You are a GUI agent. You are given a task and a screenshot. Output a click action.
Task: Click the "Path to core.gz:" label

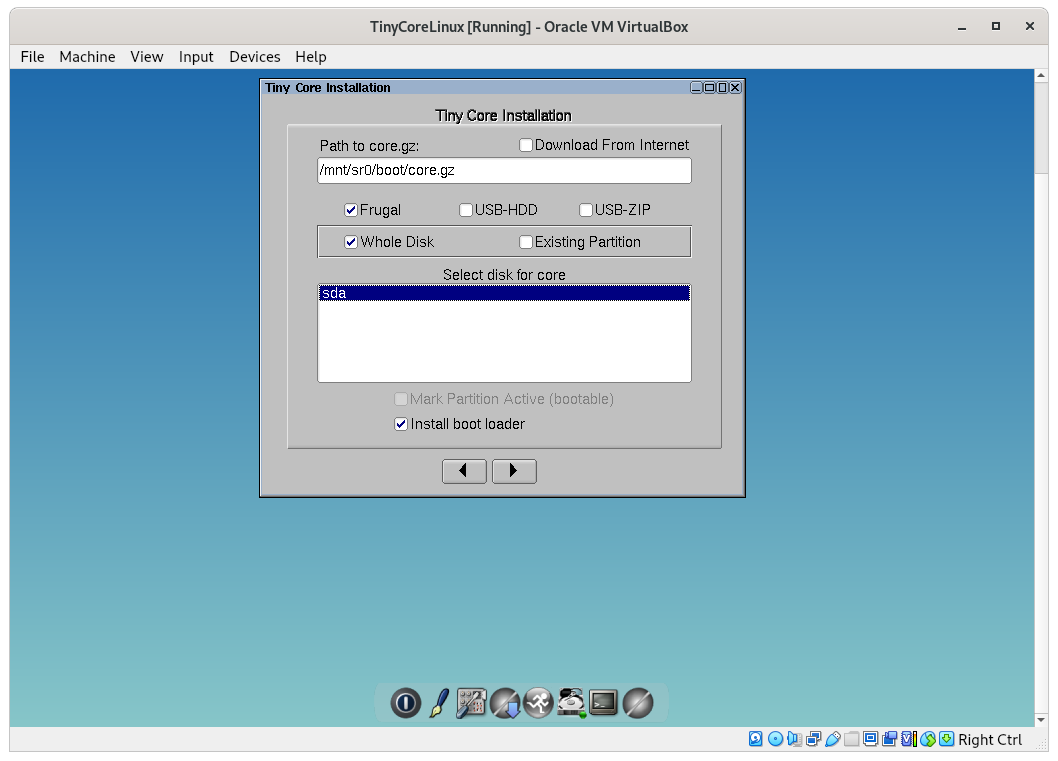click(x=369, y=146)
